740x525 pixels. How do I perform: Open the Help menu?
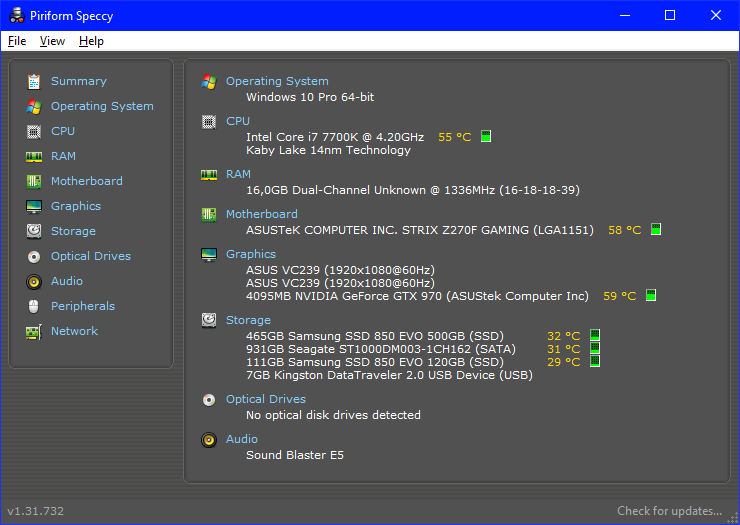(x=91, y=41)
